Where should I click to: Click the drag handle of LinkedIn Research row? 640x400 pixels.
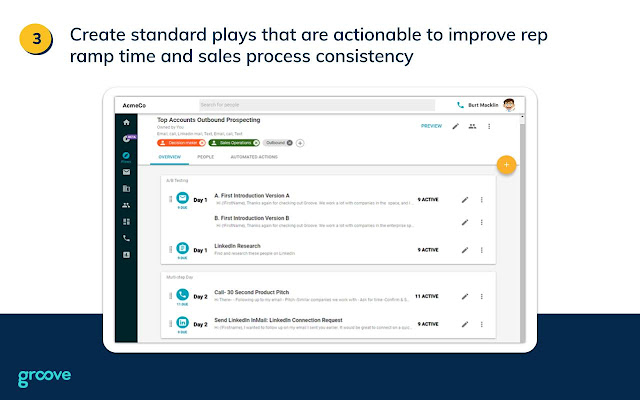coord(170,249)
